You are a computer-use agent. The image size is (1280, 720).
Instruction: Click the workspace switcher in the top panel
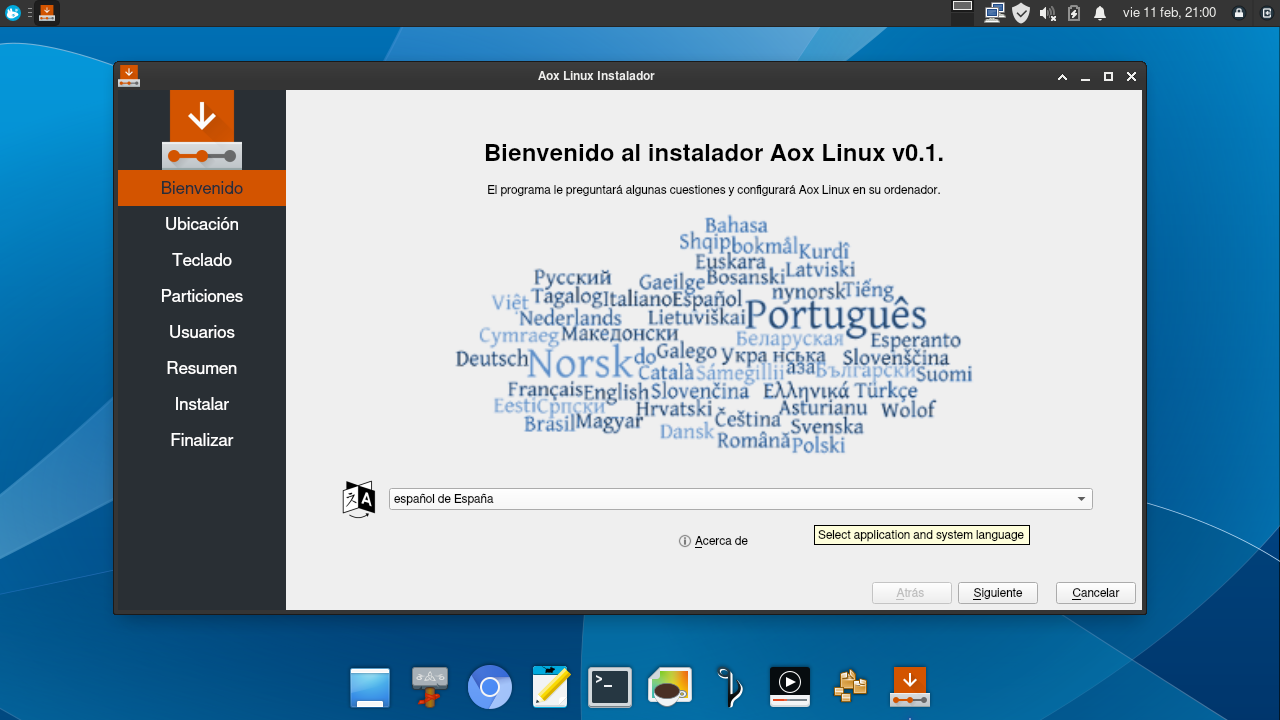[x=962, y=13]
